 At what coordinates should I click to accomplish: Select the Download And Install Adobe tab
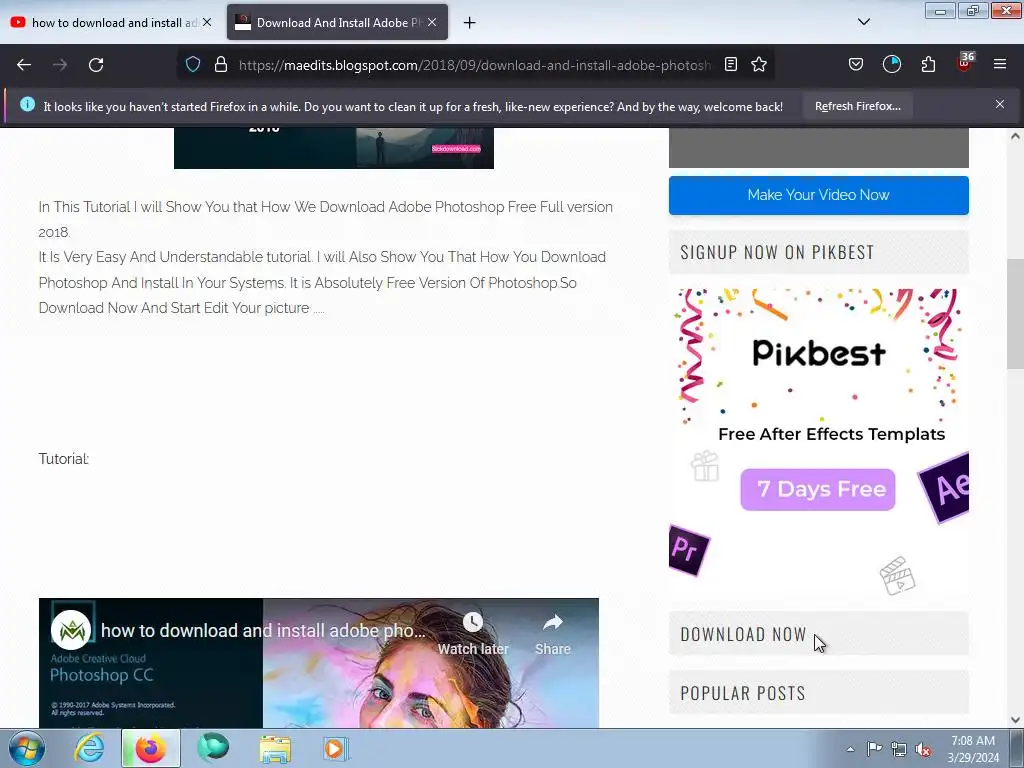pyautogui.click(x=338, y=23)
